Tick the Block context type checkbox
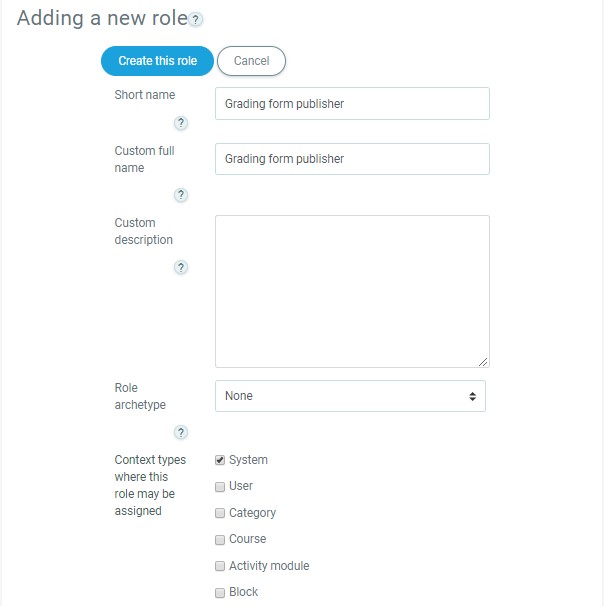Screen dimensions: 604x606 pos(220,592)
